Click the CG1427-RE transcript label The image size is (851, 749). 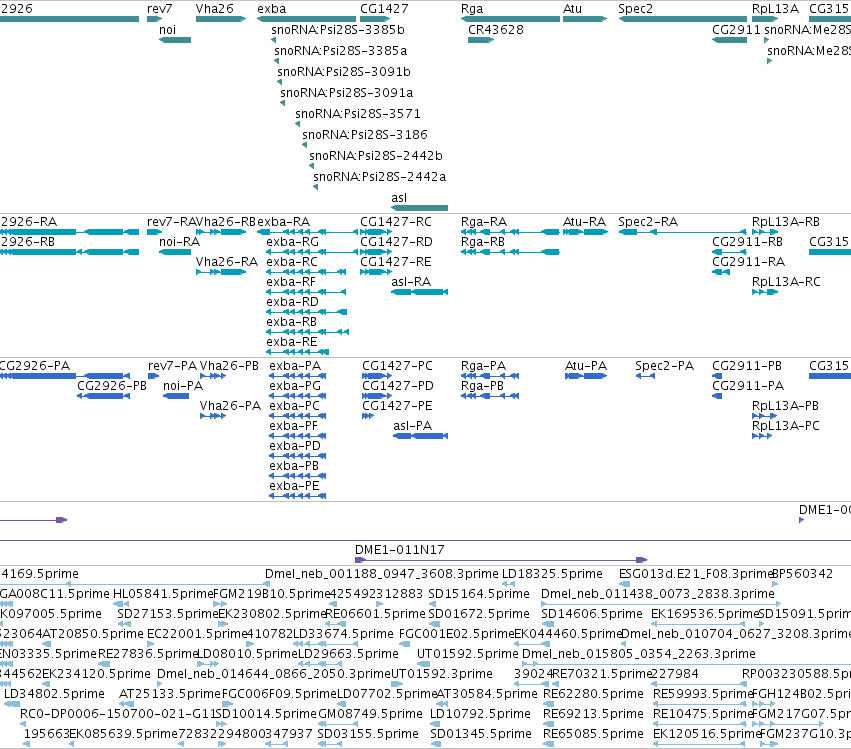[x=395, y=262]
